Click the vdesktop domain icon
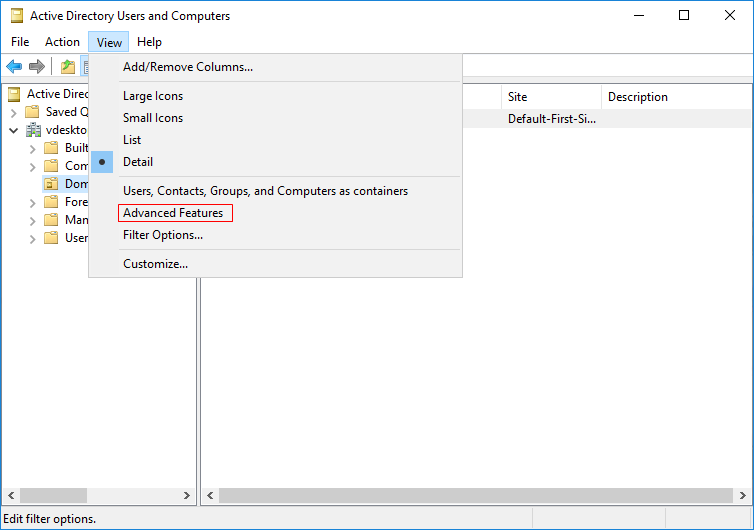754x530 pixels. (x=33, y=130)
